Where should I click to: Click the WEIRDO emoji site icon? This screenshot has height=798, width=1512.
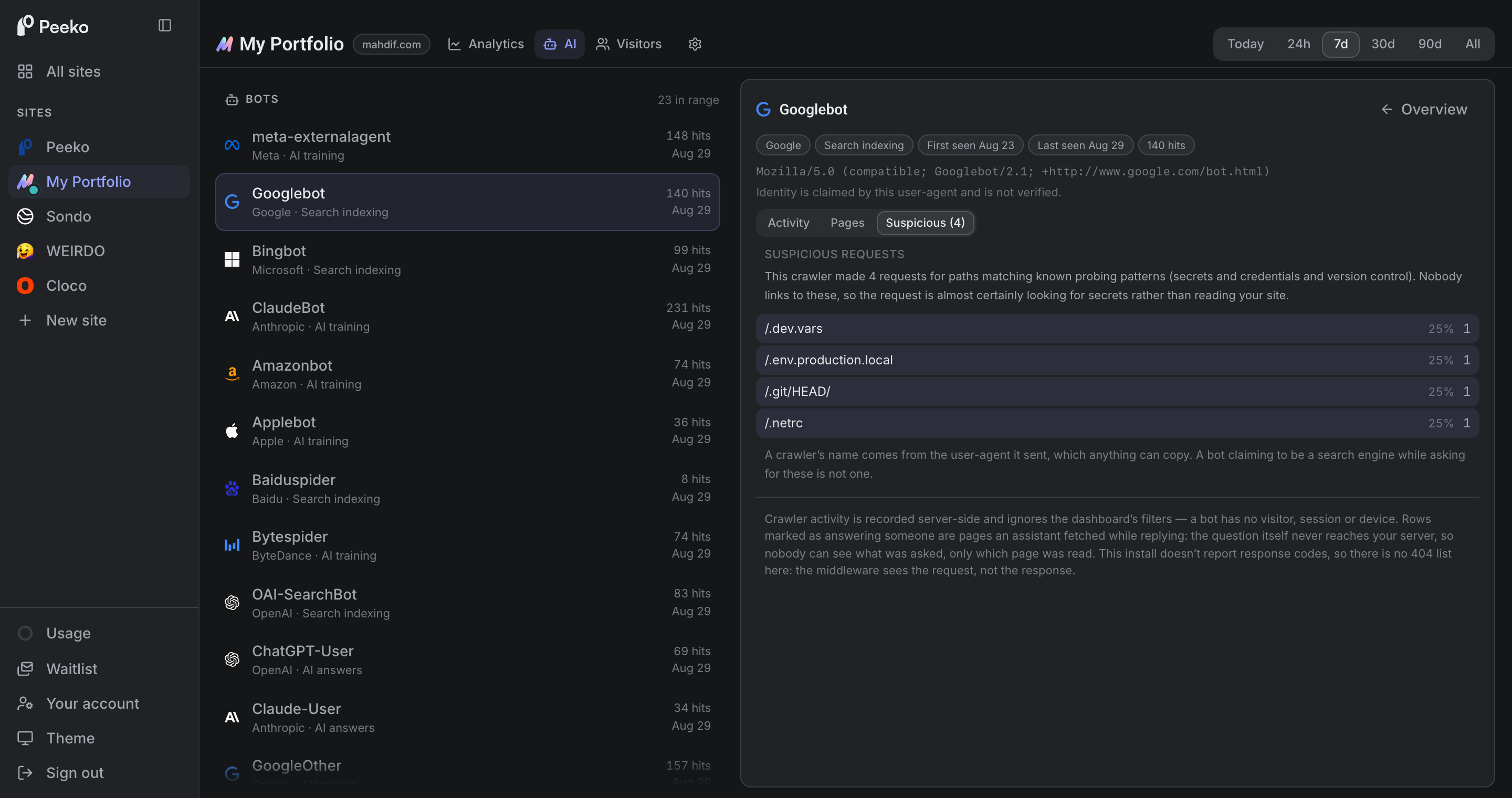coord(25,251)
